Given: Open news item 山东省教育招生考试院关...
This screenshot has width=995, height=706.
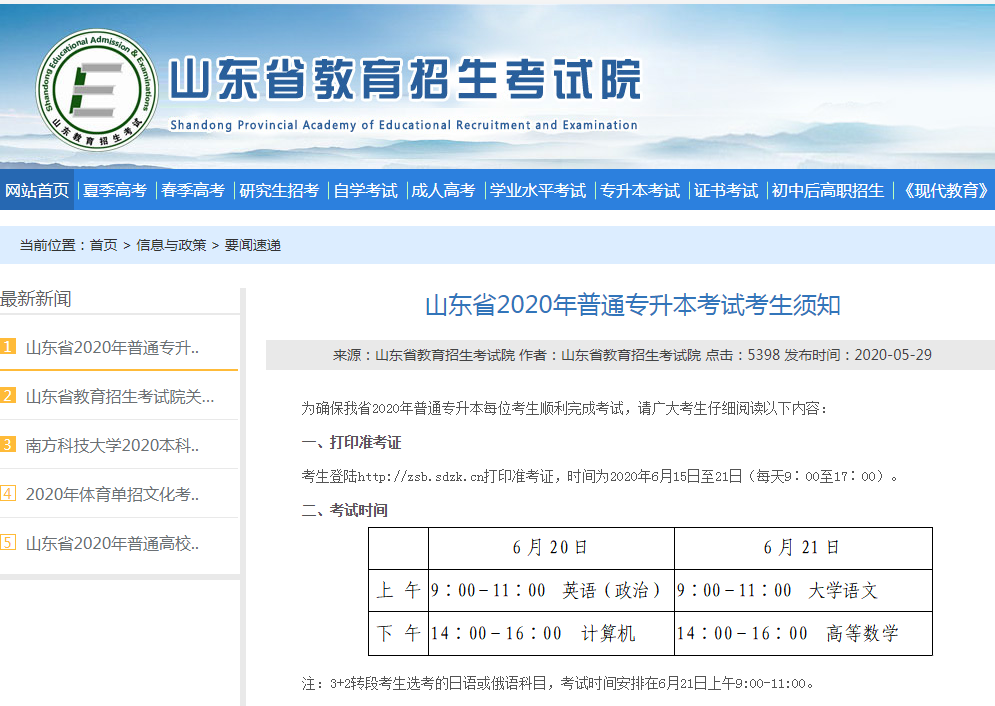Looking at the screenshot, I should click(x=120, y=396).
